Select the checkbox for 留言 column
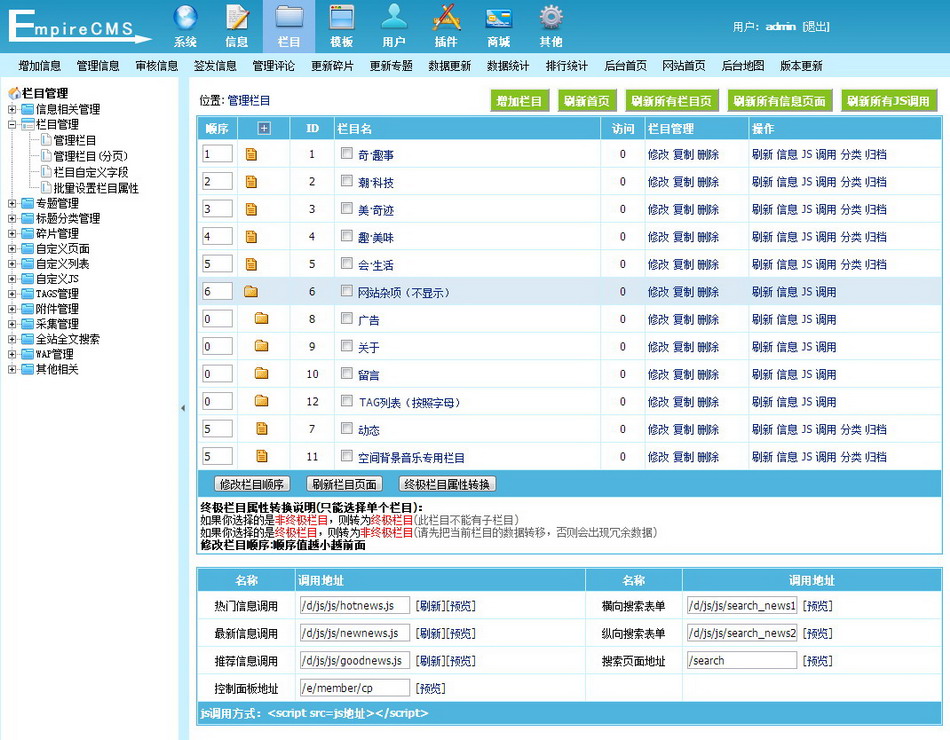The height and width of the screenshot is (740, 950). click(347, 374)
